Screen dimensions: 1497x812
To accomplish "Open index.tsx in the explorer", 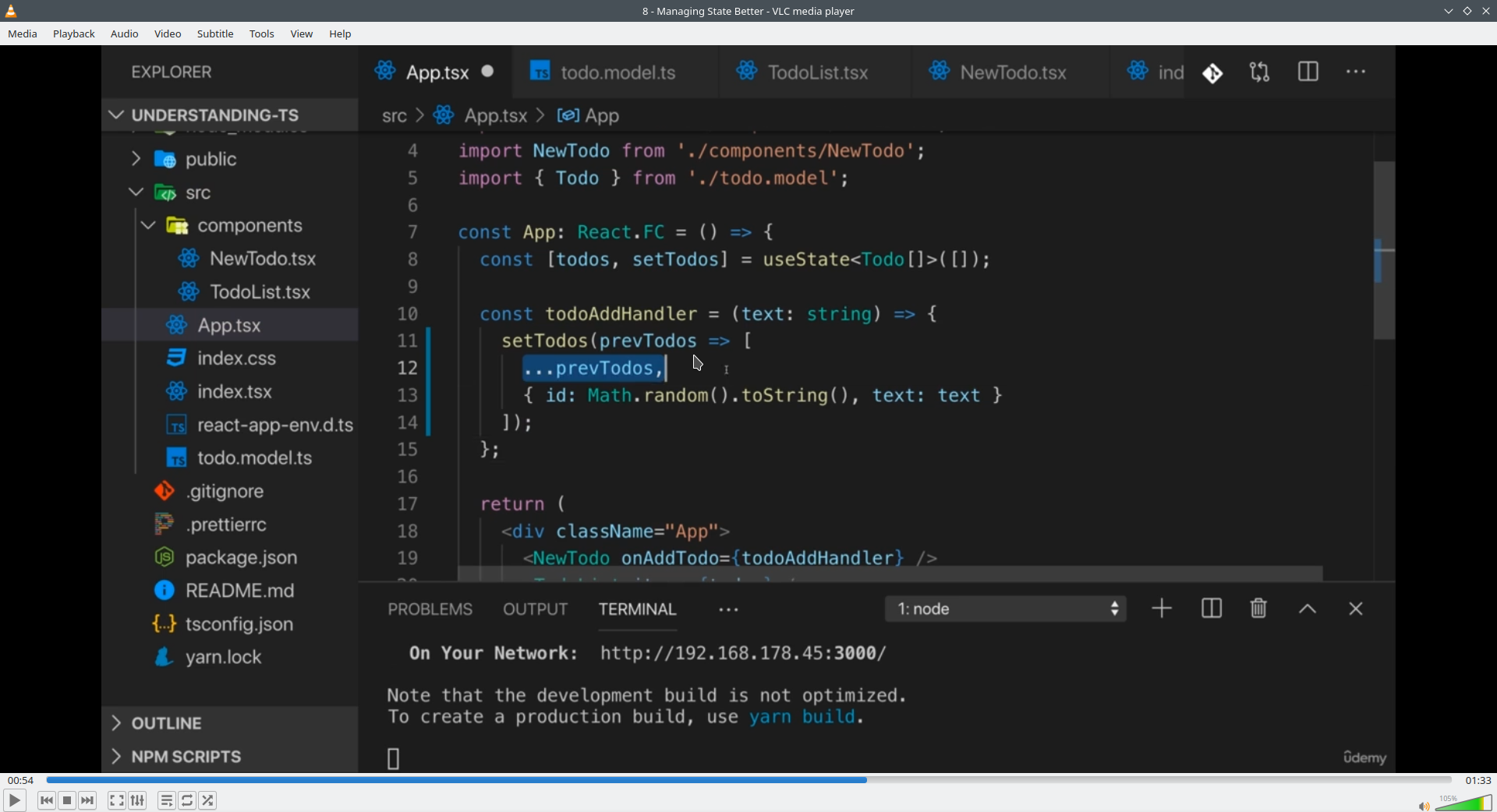I will (230, 391).
